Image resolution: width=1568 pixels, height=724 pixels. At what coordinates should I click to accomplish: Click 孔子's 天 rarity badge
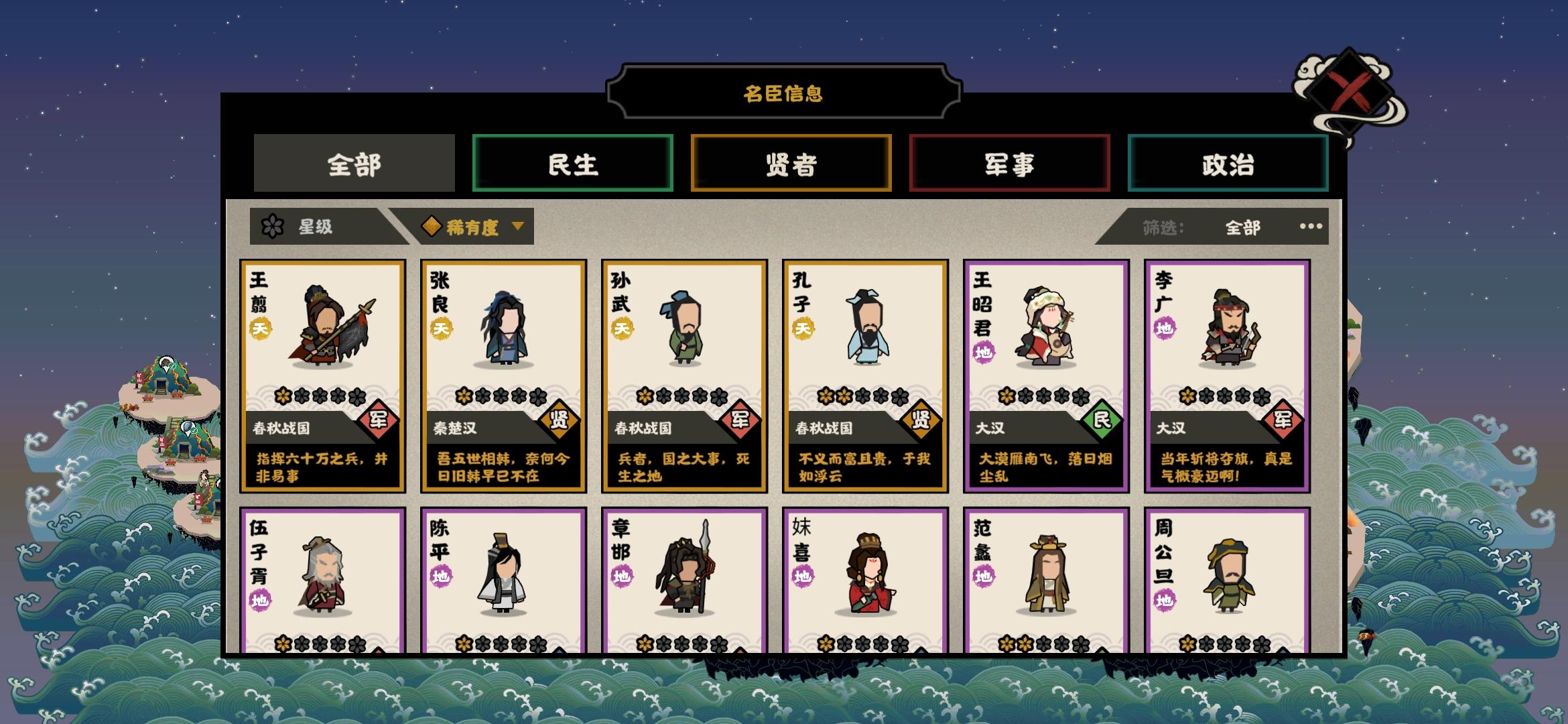coord(803,328)
